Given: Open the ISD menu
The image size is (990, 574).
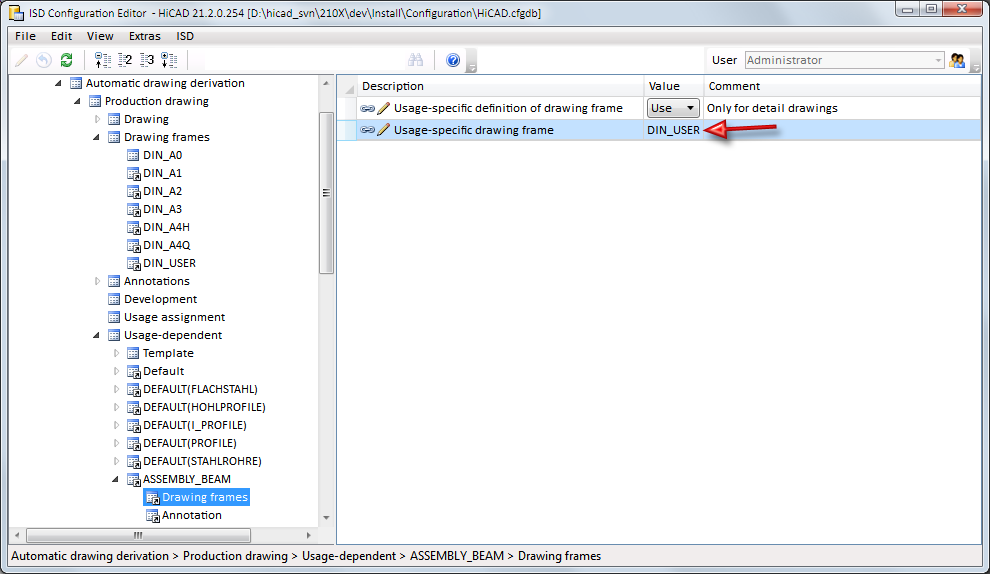Looking at the screenshot, I should [x=185, y=36].
